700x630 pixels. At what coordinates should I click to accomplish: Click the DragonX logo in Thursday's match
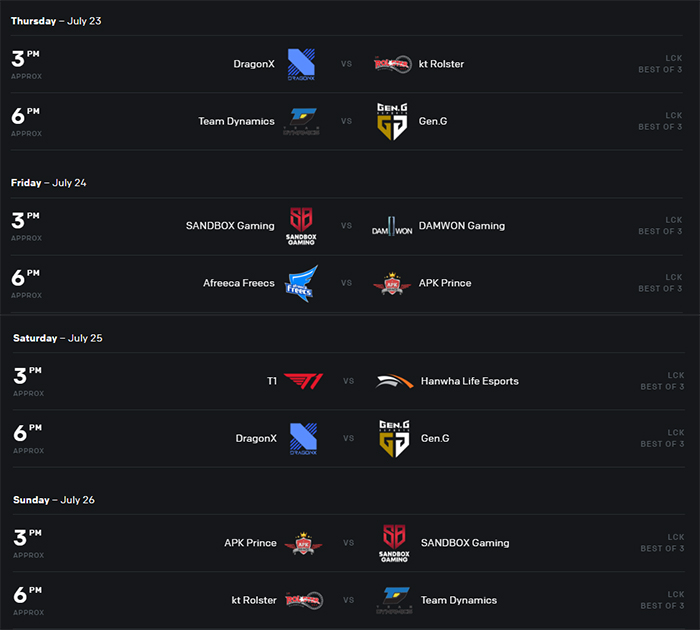point(301,64)
